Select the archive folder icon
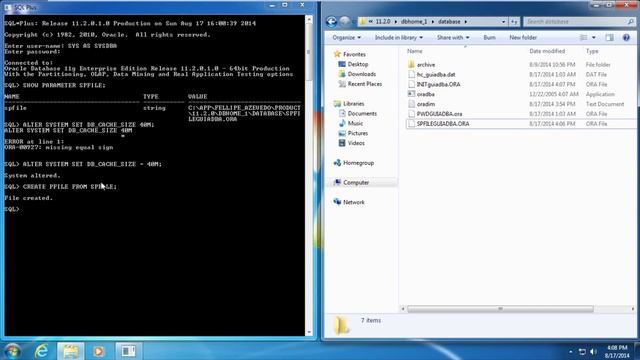 pyautogui.click(x=411, y=64)
